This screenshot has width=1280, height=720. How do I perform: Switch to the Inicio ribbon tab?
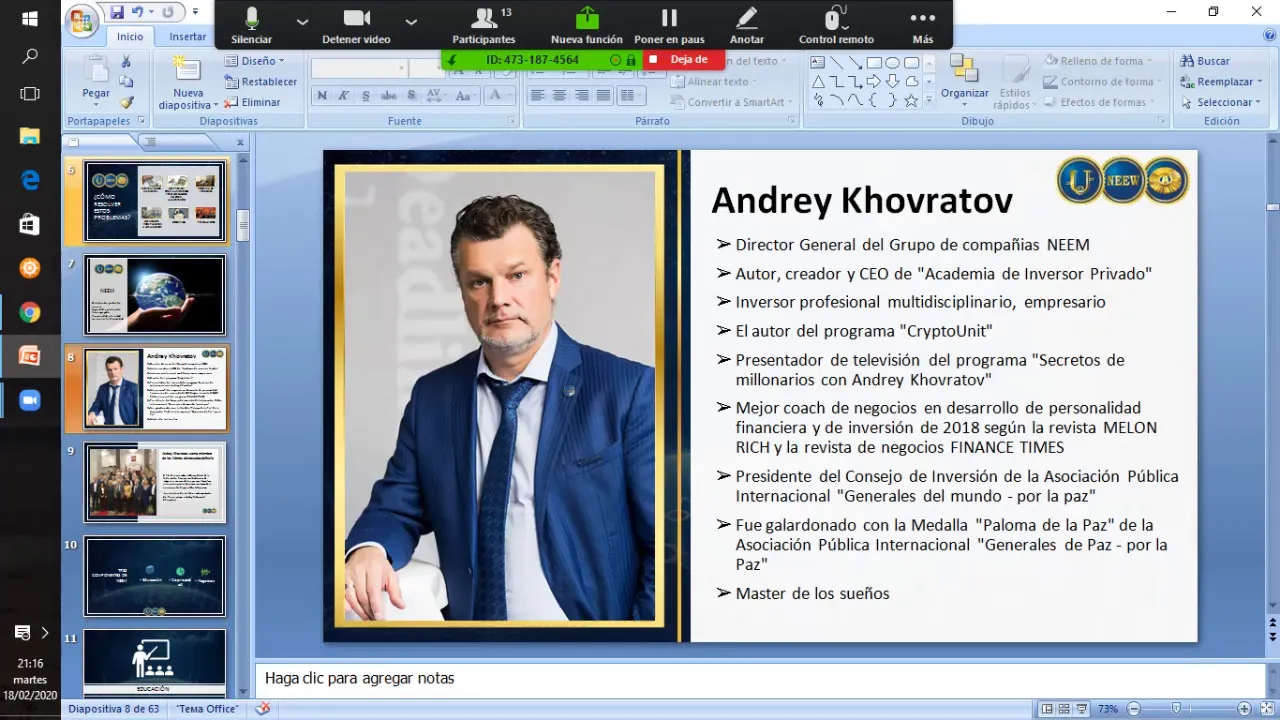pyautogui.click(x=130, y=36)
